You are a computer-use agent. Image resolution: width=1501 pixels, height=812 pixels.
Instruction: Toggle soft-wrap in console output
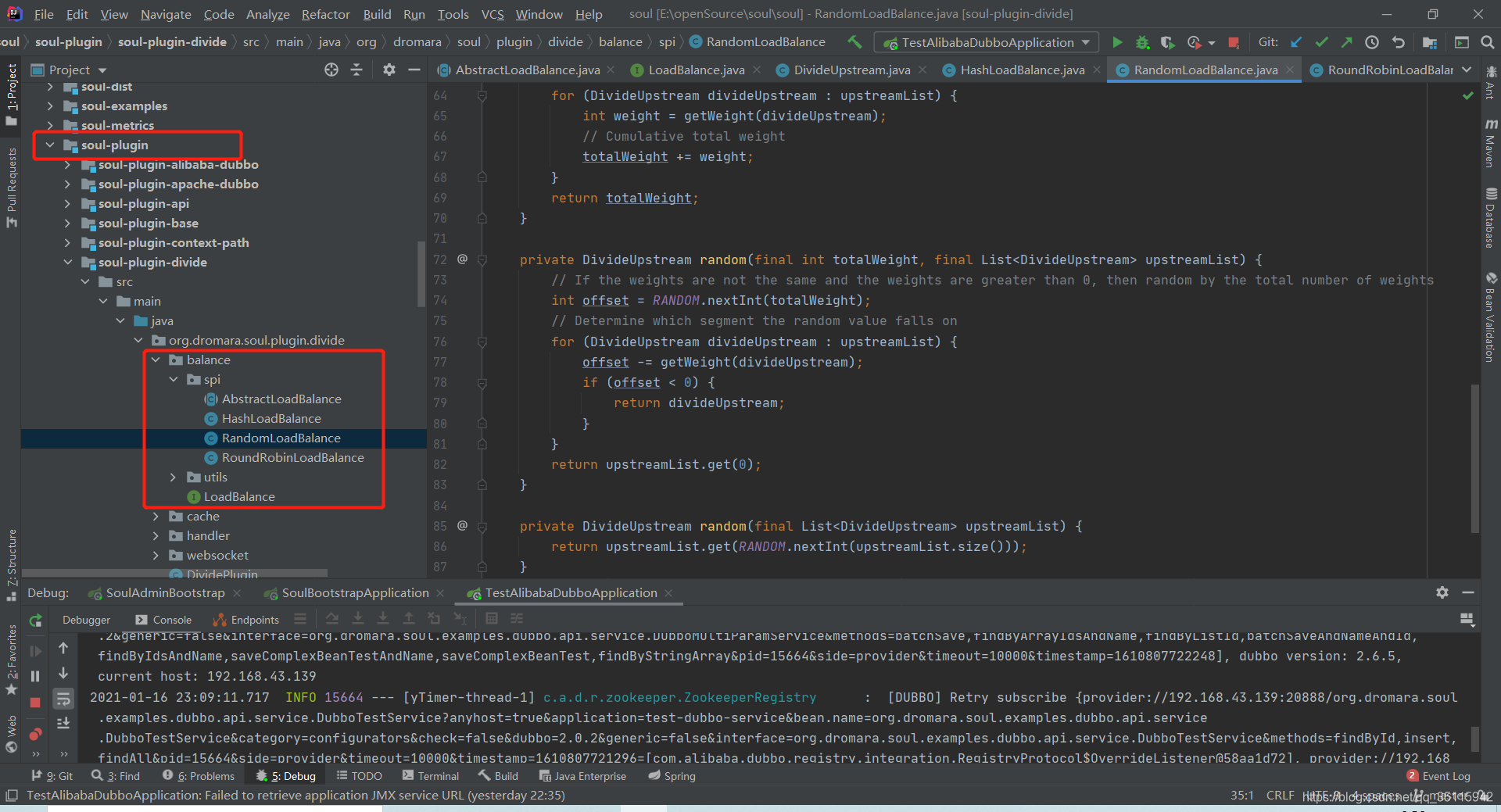(63, 698)
